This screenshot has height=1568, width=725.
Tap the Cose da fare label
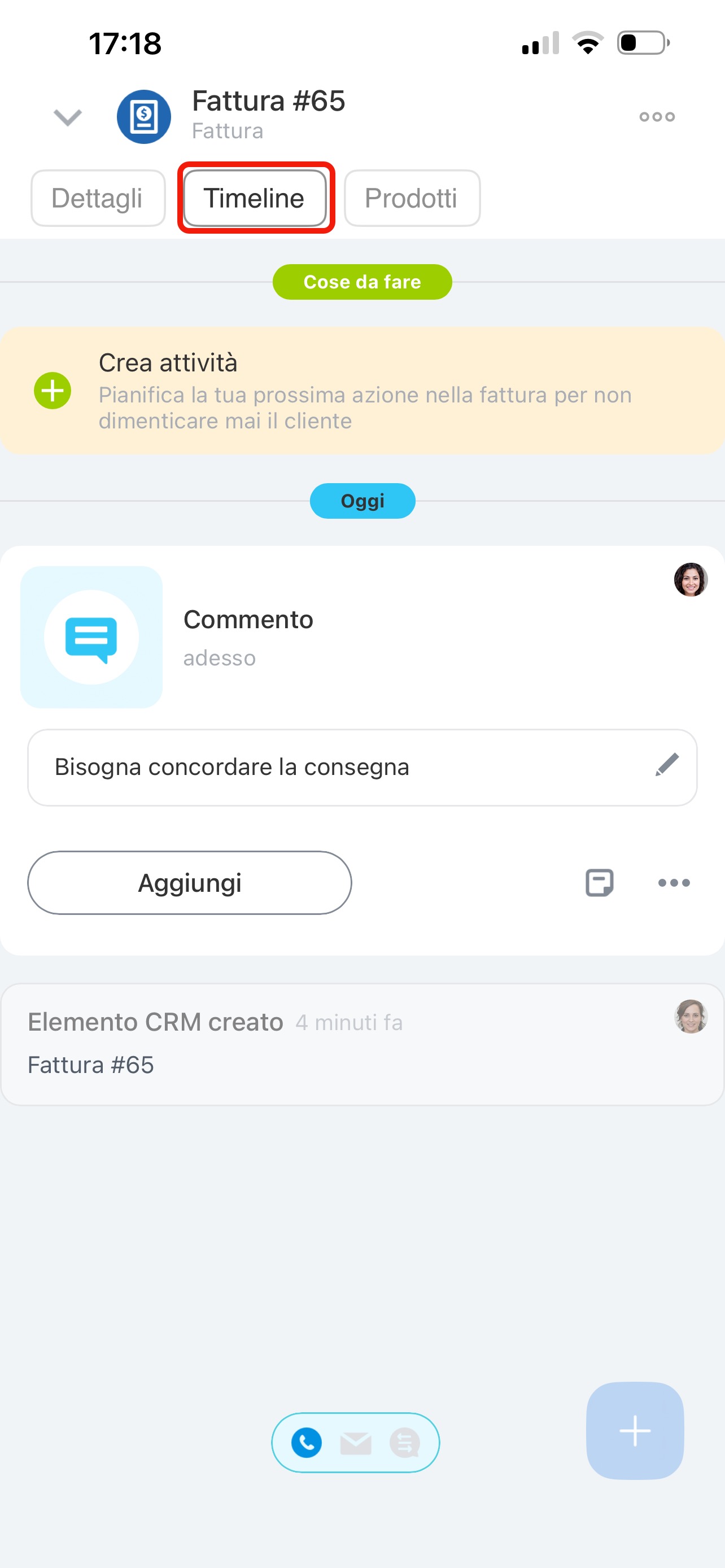pos(362,282)
